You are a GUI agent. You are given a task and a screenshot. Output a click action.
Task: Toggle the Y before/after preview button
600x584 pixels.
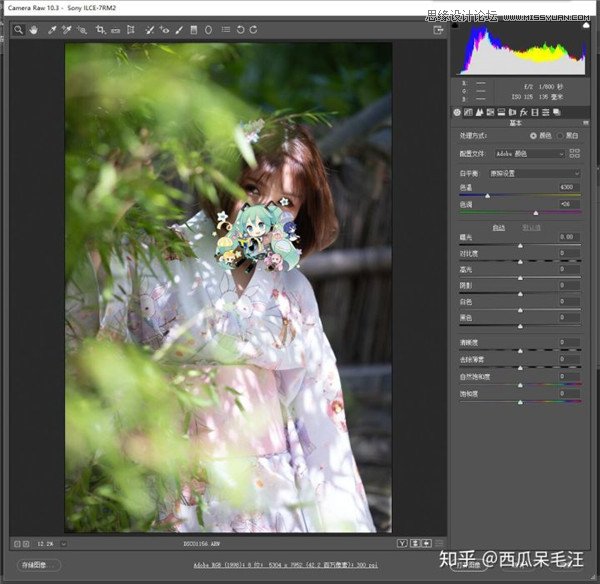pos(401,544)
